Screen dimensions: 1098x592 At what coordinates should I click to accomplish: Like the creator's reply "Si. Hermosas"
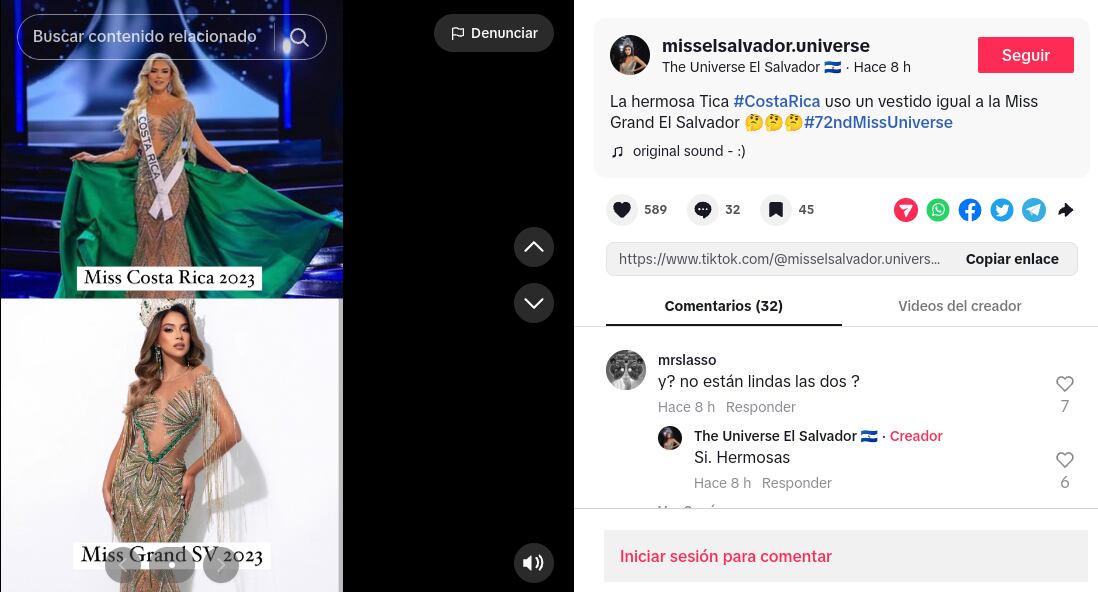1064,460
